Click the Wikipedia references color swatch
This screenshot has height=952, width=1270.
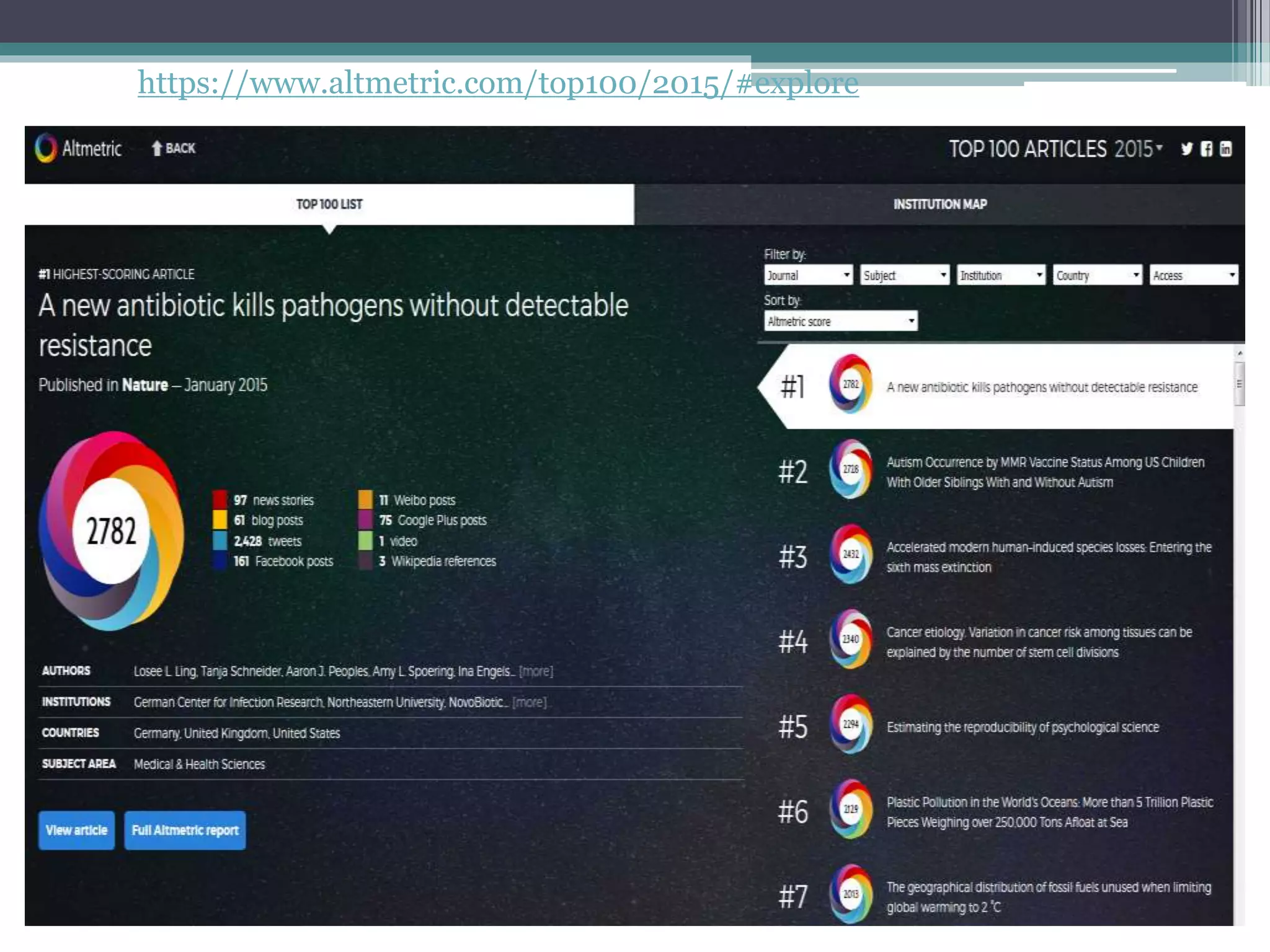pos(365,561)
